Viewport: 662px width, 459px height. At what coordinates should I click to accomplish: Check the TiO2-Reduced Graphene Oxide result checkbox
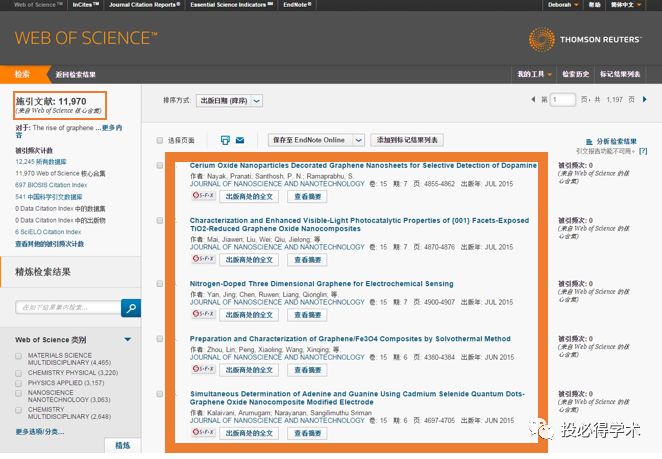pyautogui.click(x=160, y=220)
